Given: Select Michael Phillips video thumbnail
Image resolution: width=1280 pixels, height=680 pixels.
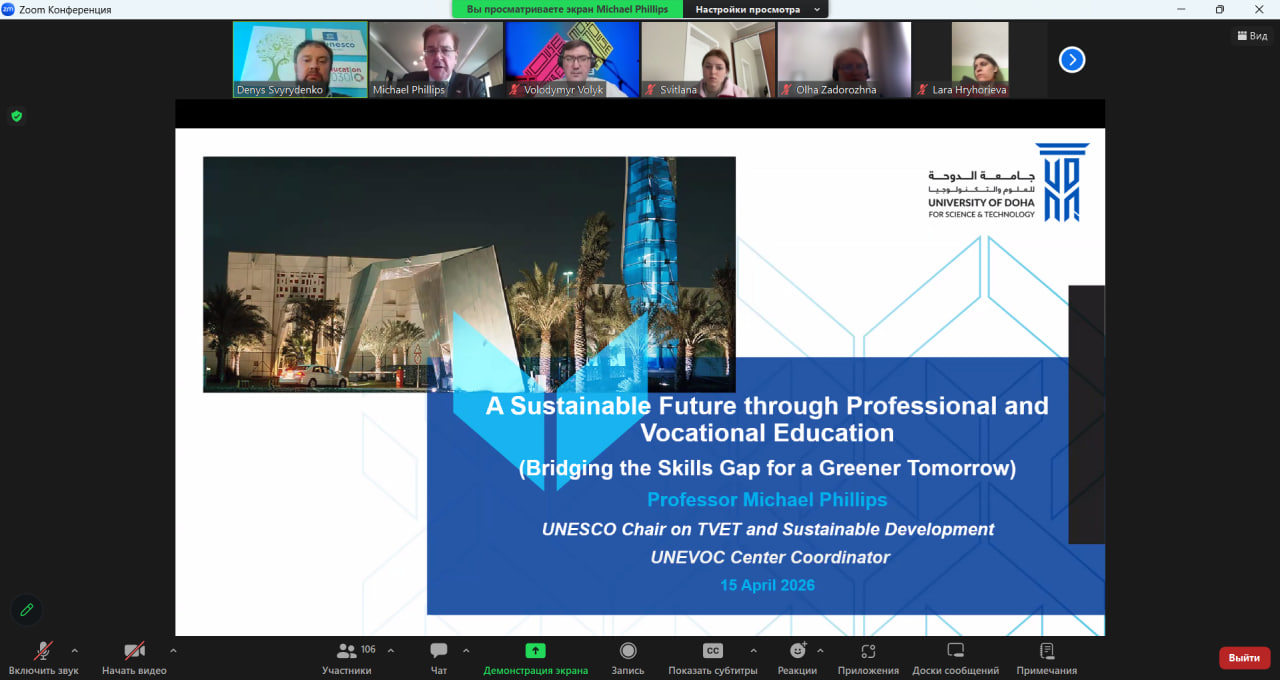Looking at the screenshot, I should coord(436,59).
